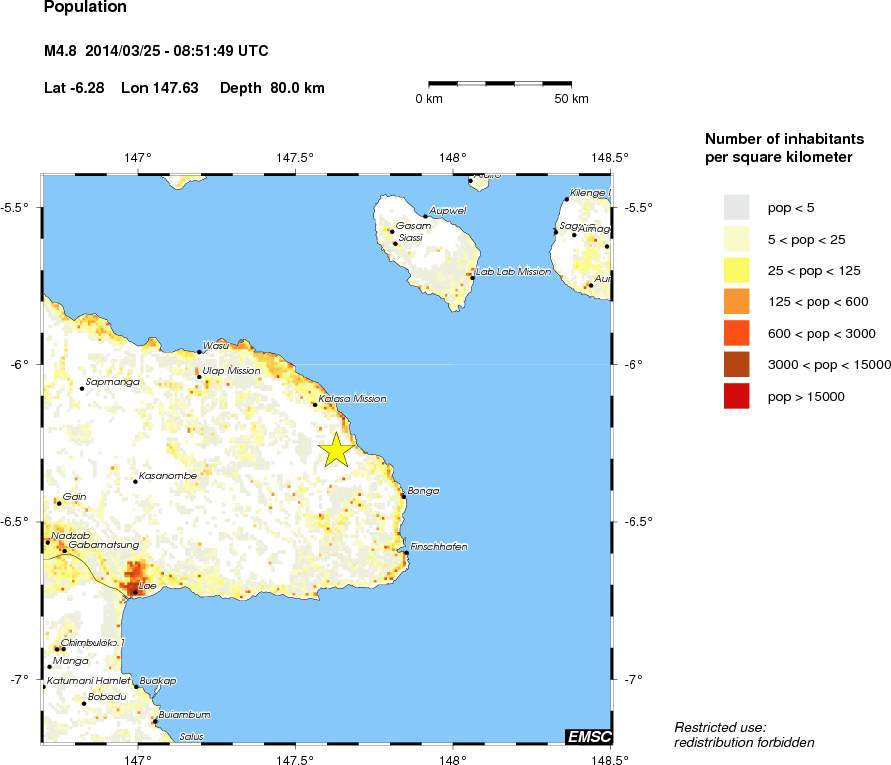Click the brown '3000 < pop < 15000' swatch
Viewport: 891px width, 765px height.
point(736,364)
